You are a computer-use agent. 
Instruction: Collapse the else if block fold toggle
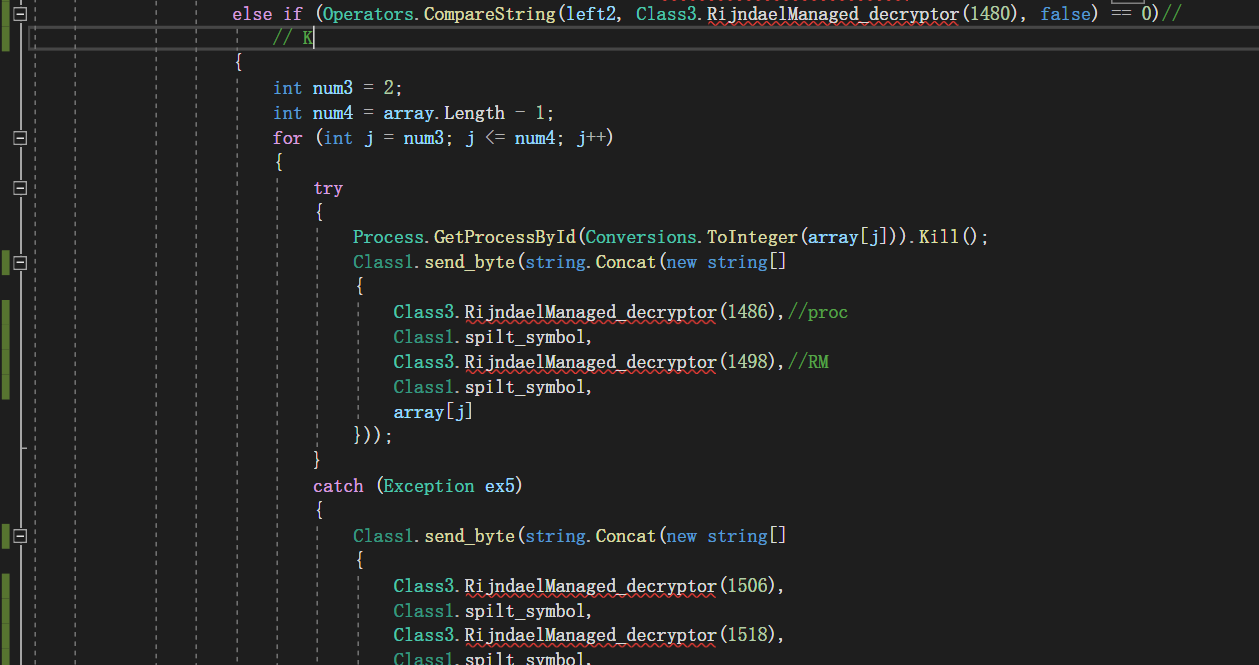coord(19,14)
